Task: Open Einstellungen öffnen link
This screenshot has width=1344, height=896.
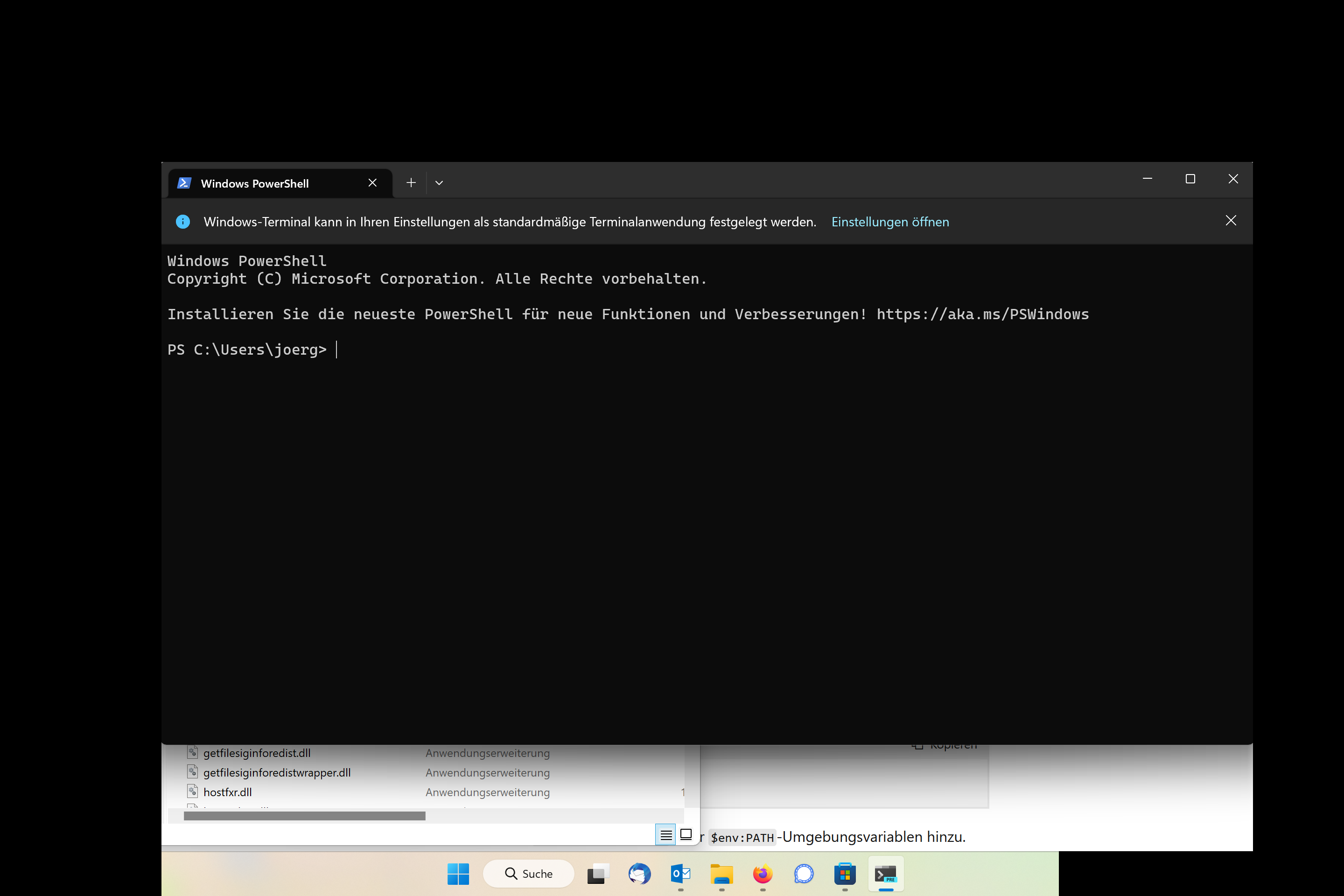Action: tap(890, 222)
